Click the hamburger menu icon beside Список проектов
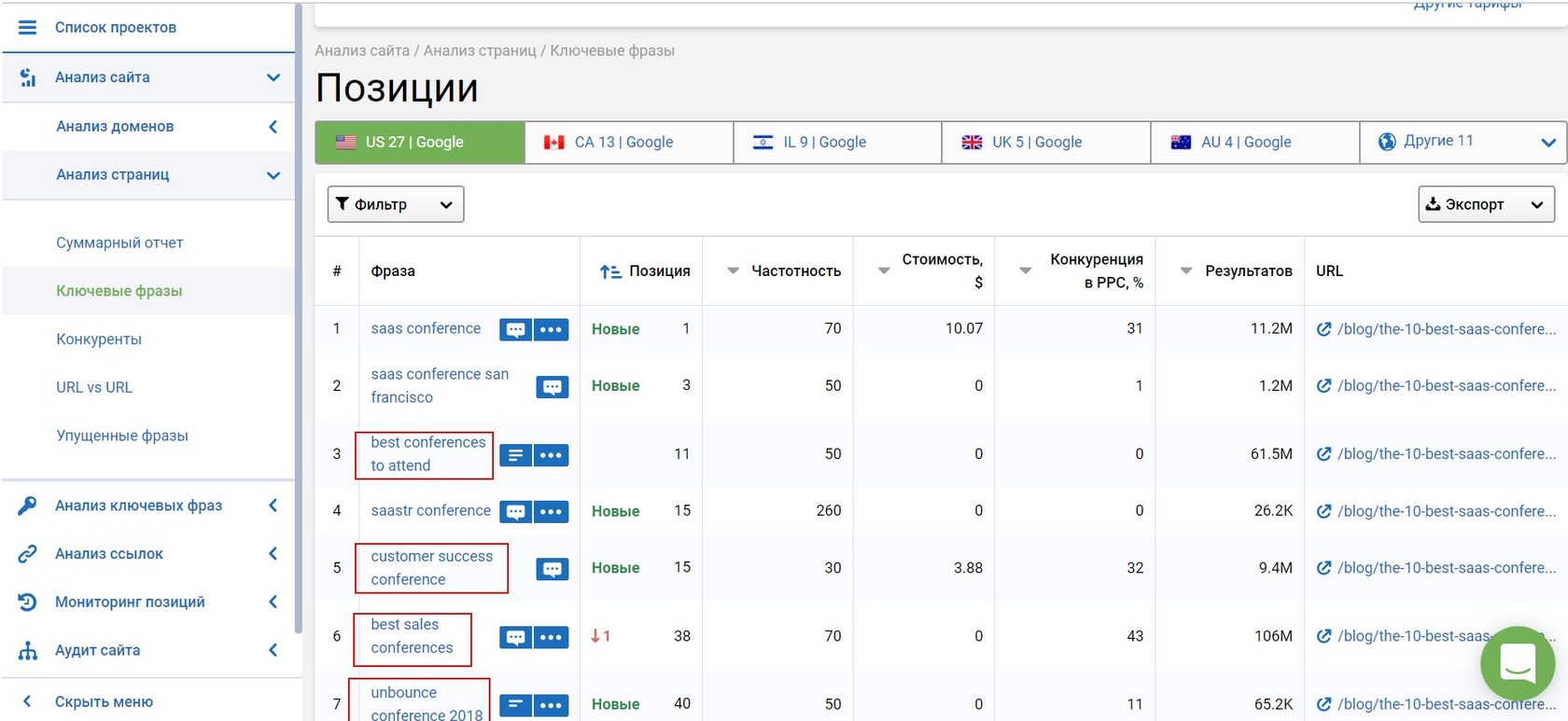 pyautogui.click(x=27, y=28)
